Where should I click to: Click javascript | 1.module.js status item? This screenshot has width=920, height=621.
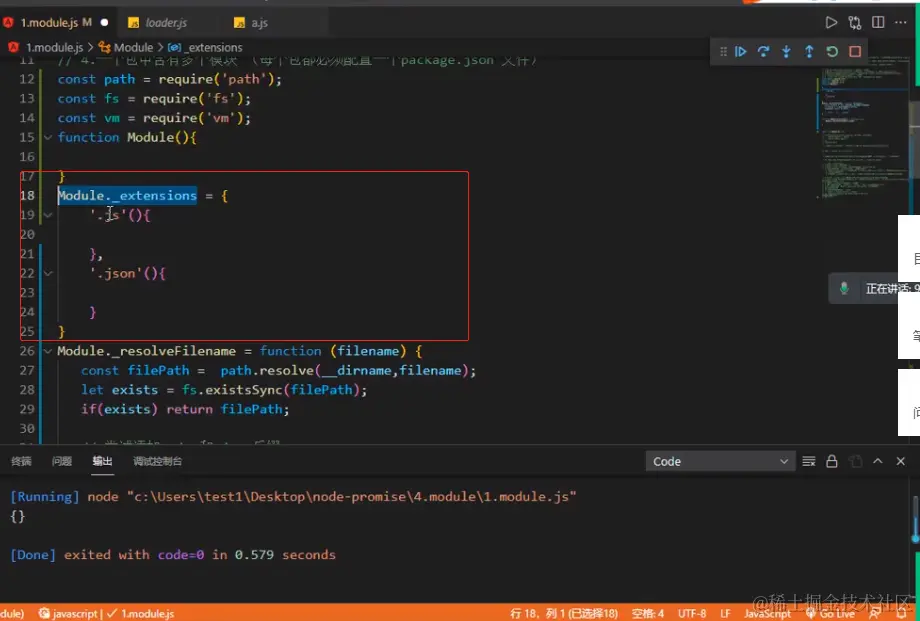point(106,613)
